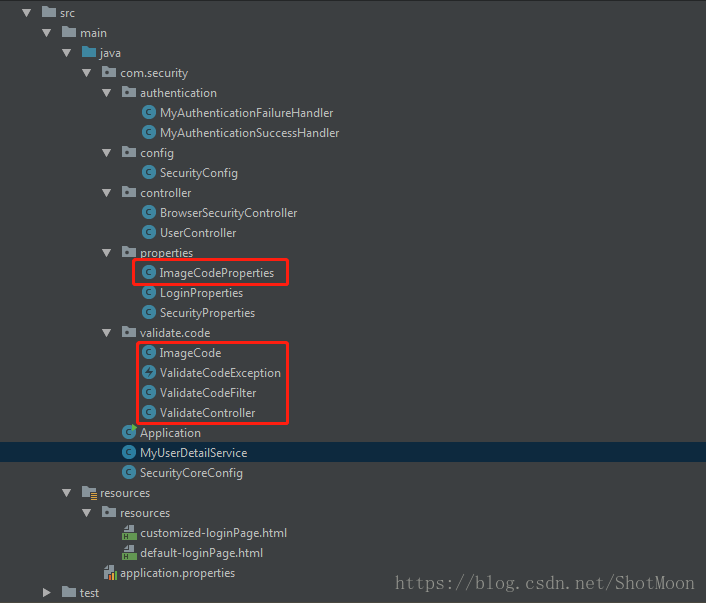The height and width of the screenshot is (603, 706).
Task: Select the UserController class
Action: 198,233
